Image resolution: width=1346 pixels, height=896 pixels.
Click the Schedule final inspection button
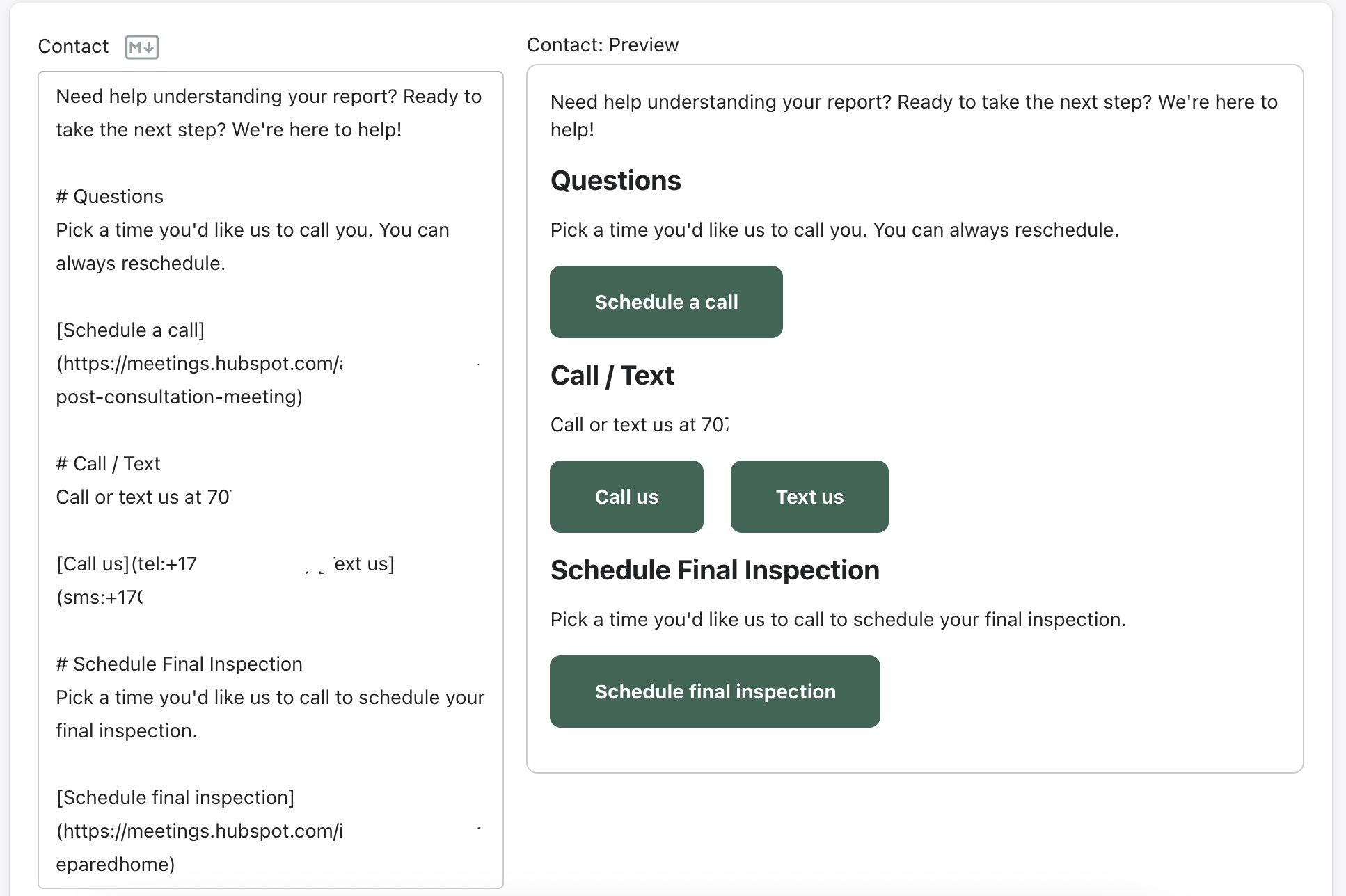click(715, 691)
